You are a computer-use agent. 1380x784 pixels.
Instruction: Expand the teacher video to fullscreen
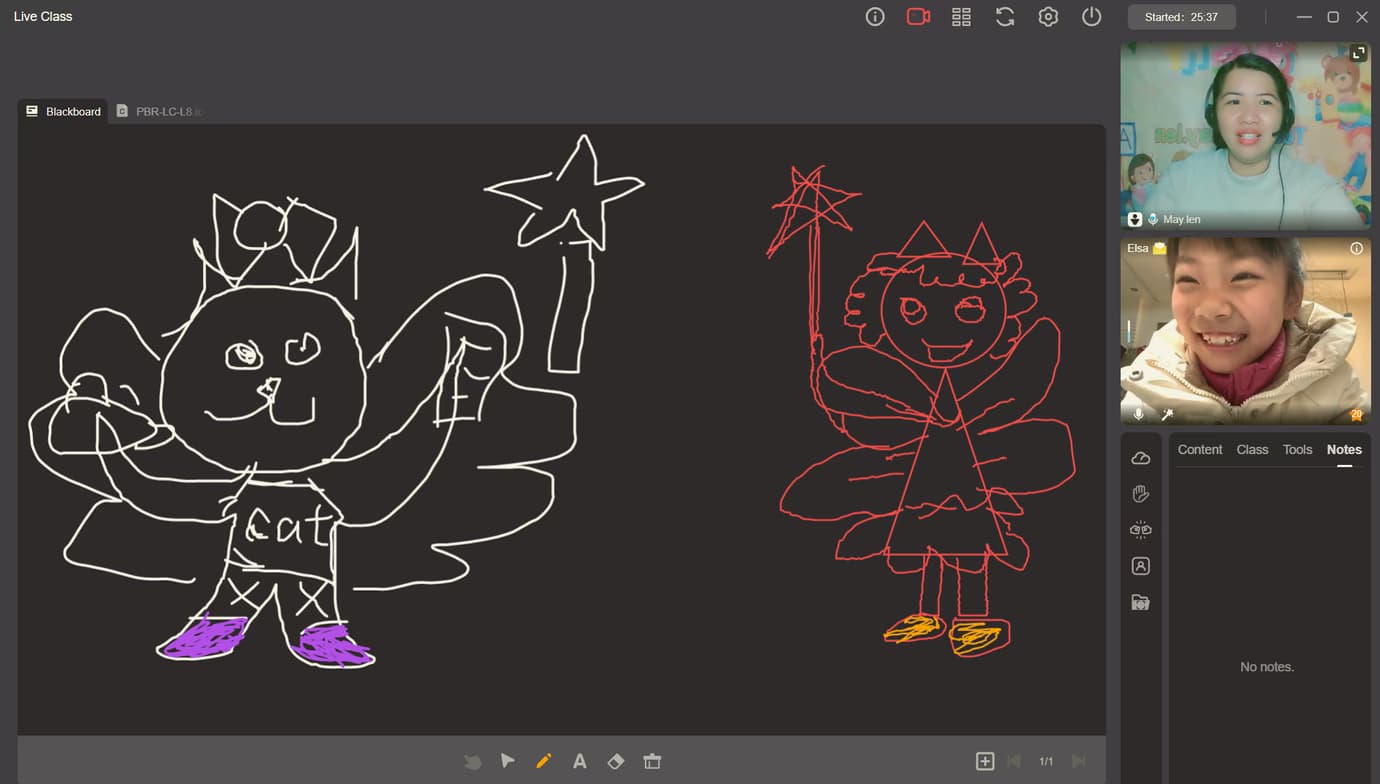click(x=1358, y=53)
